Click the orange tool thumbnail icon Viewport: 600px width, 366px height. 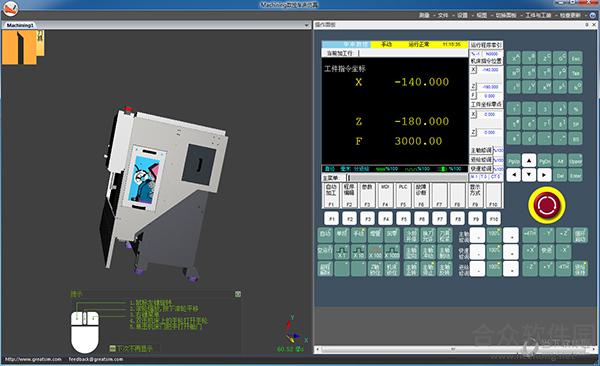pos(23,47)
